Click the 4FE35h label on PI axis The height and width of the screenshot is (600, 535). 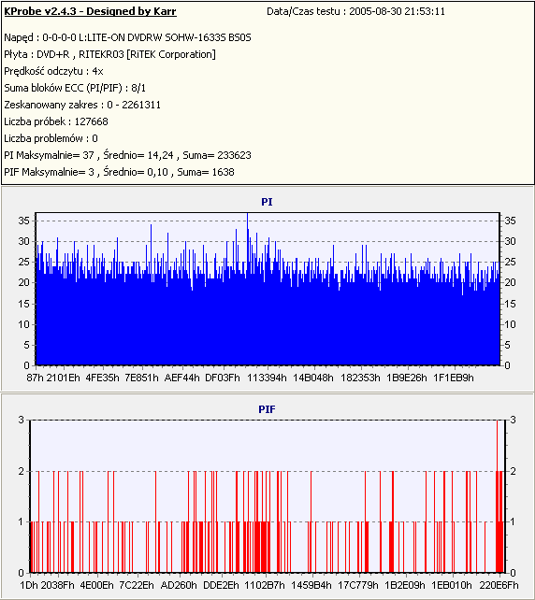click(102, 378)
